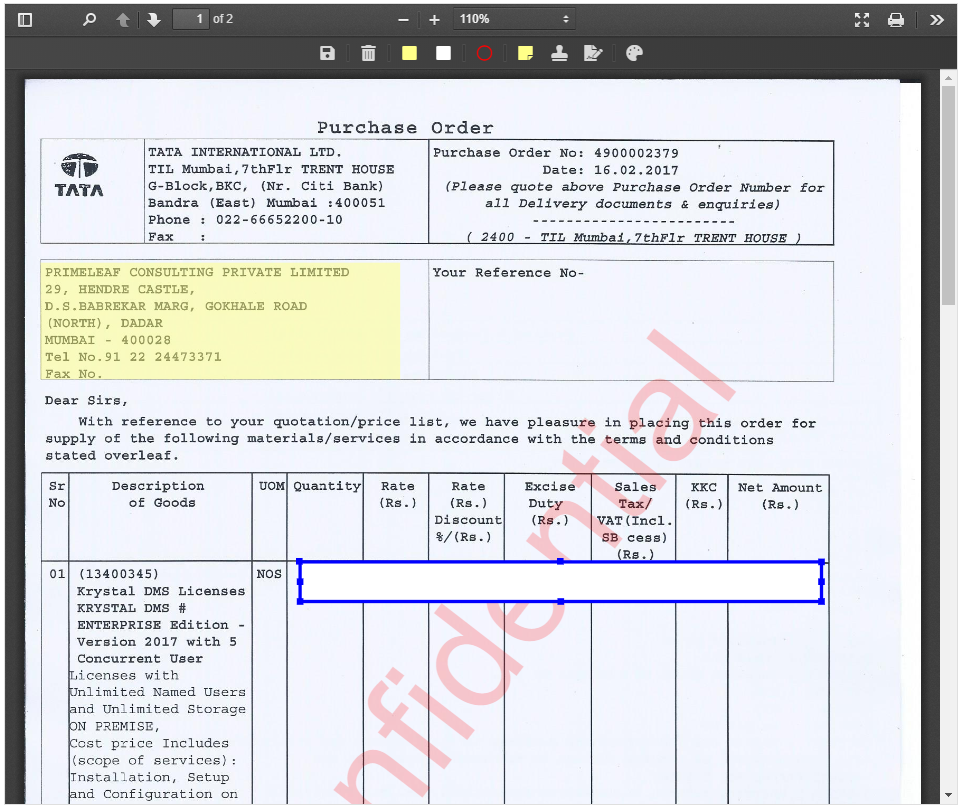Click the 'Date: 16.02.2017' text

[610, 170]
